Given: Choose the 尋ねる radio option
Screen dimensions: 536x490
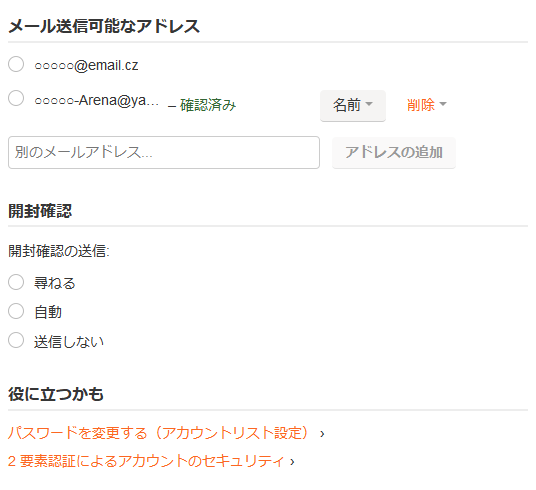Looking at the screenshot, I should 16,282.
